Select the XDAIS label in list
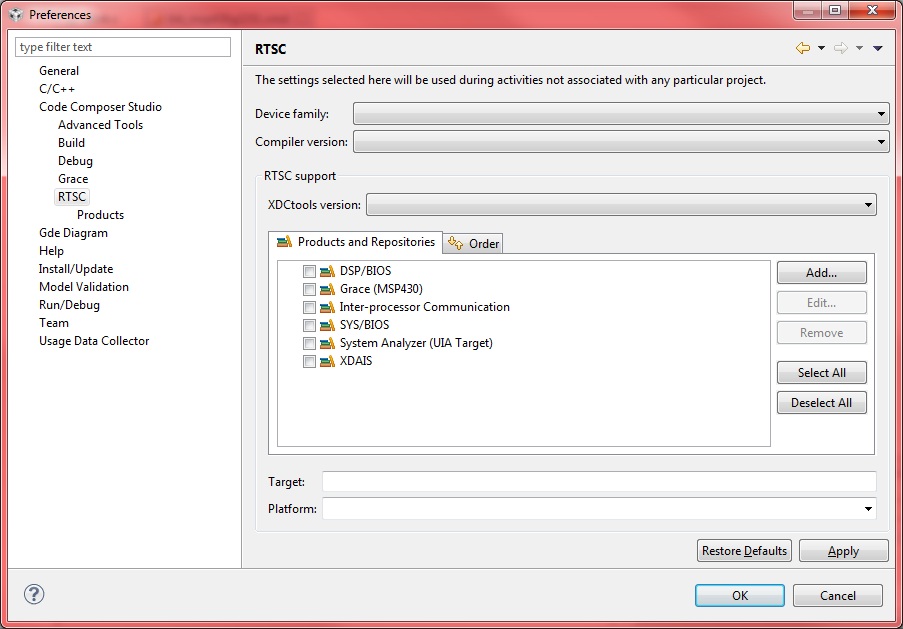The image size is (903, 629). pos(356,361)
